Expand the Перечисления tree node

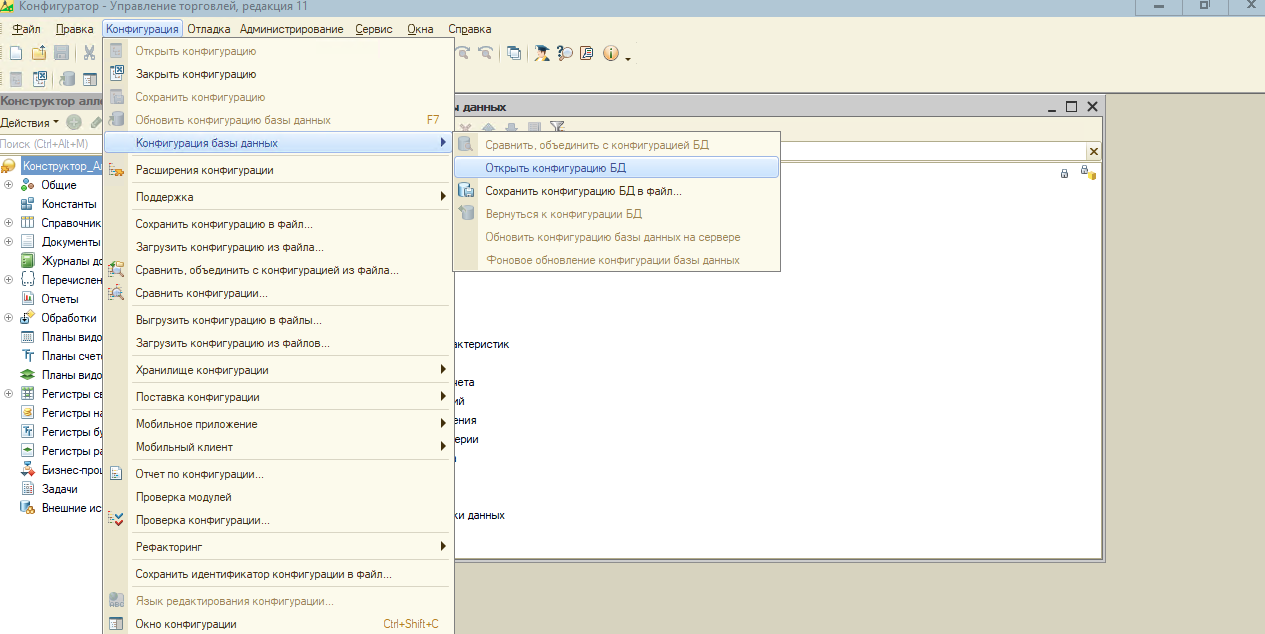tap(8, 280)
